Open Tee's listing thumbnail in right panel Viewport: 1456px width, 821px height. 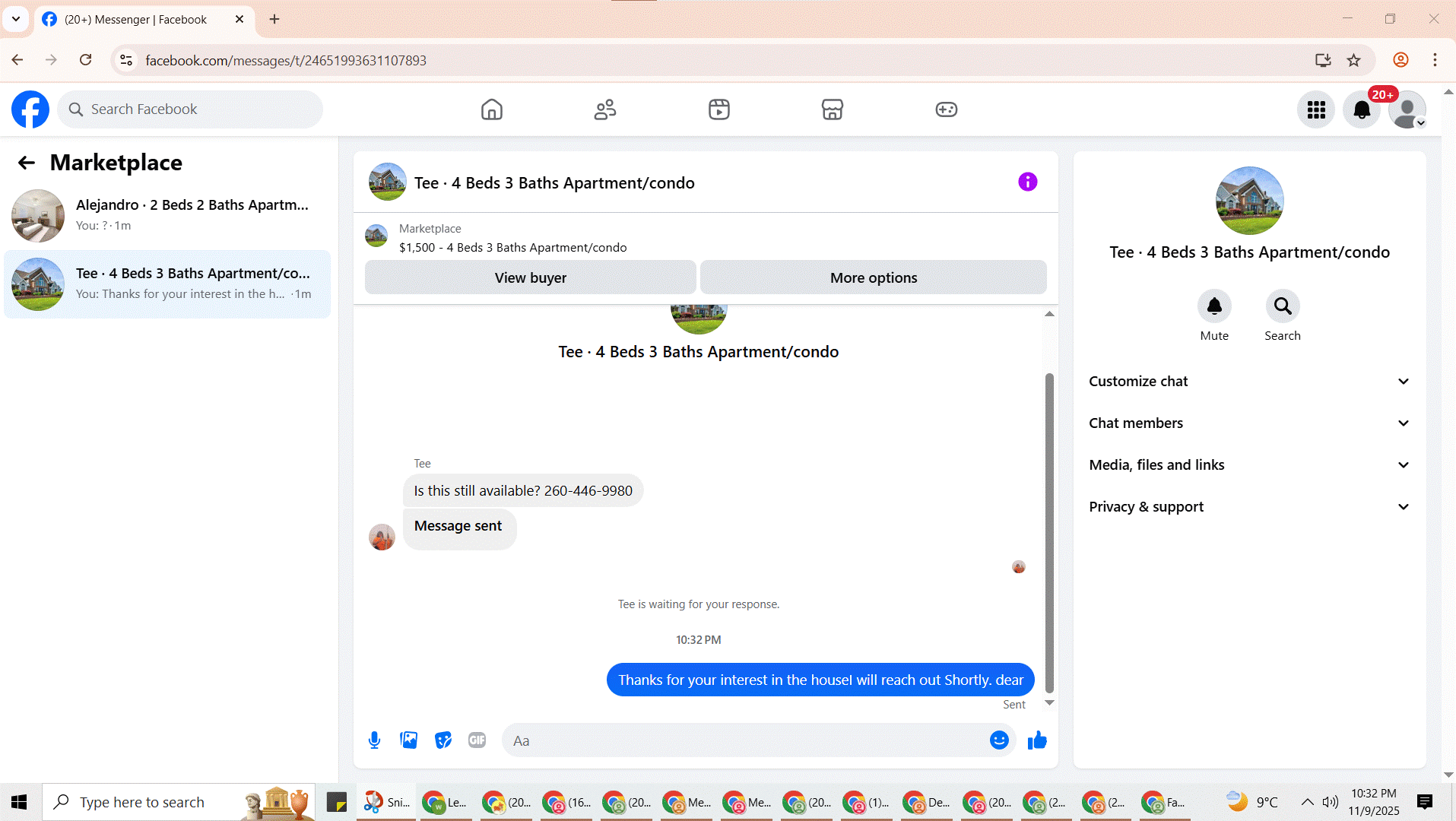(x=1250, y=201)
